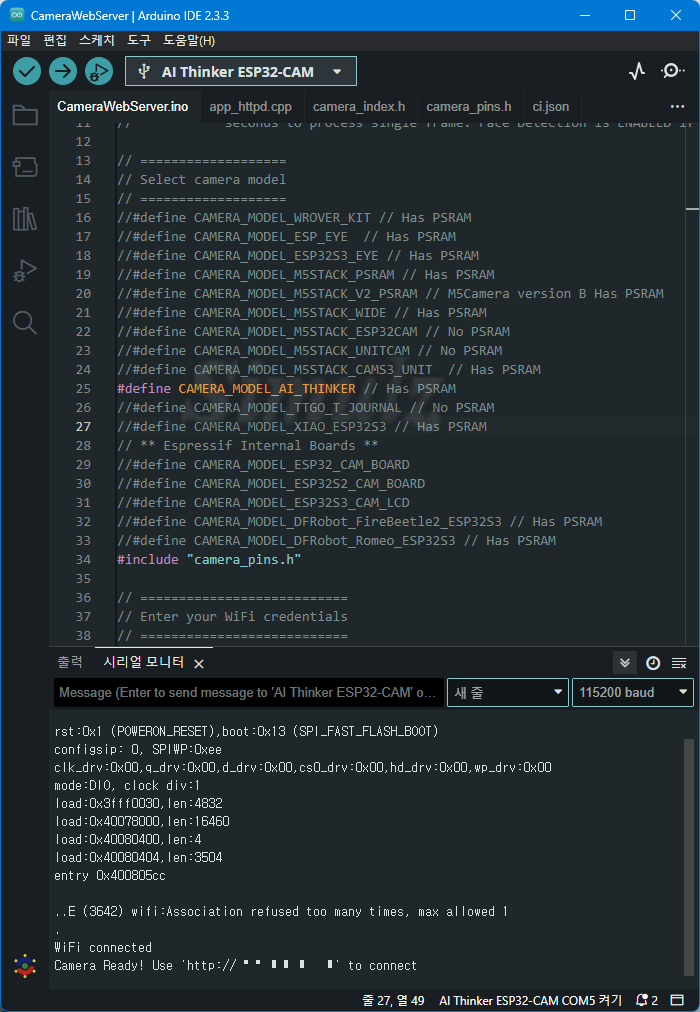Click the CAMERA_MODEL_M5STACK_UNITCAM line

[310, 350]
